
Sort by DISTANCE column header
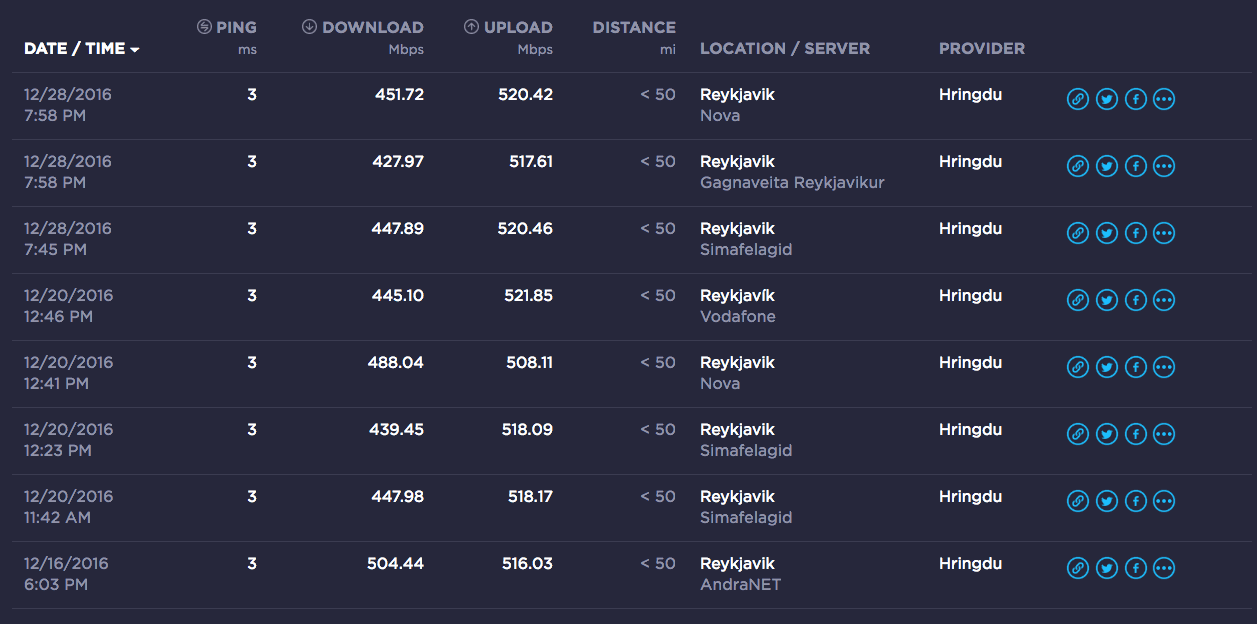tap(633, 28)
